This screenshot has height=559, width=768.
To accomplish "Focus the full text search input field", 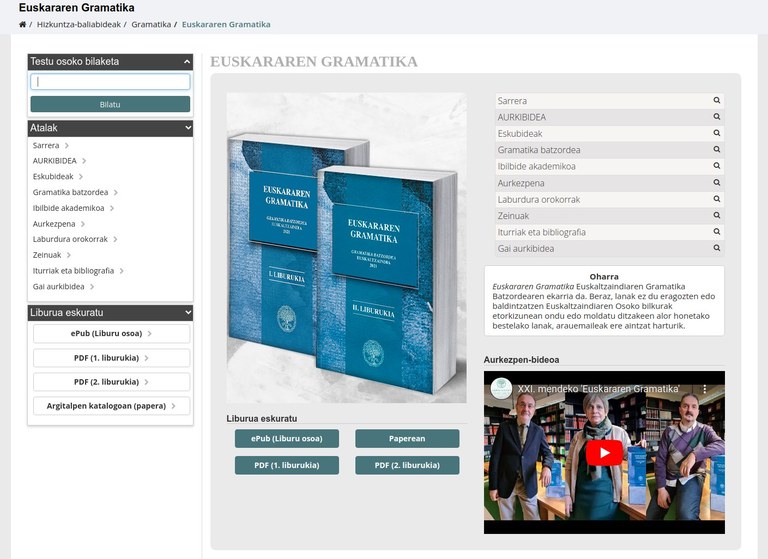I will (x=110, y=82).
